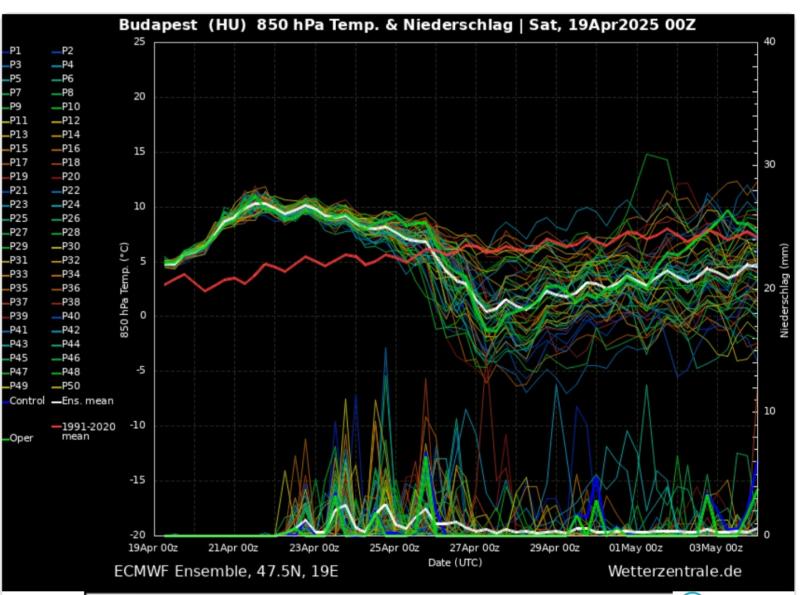Pick the "P40" legend label
The image size is (800, 595).
coord(66,316)
